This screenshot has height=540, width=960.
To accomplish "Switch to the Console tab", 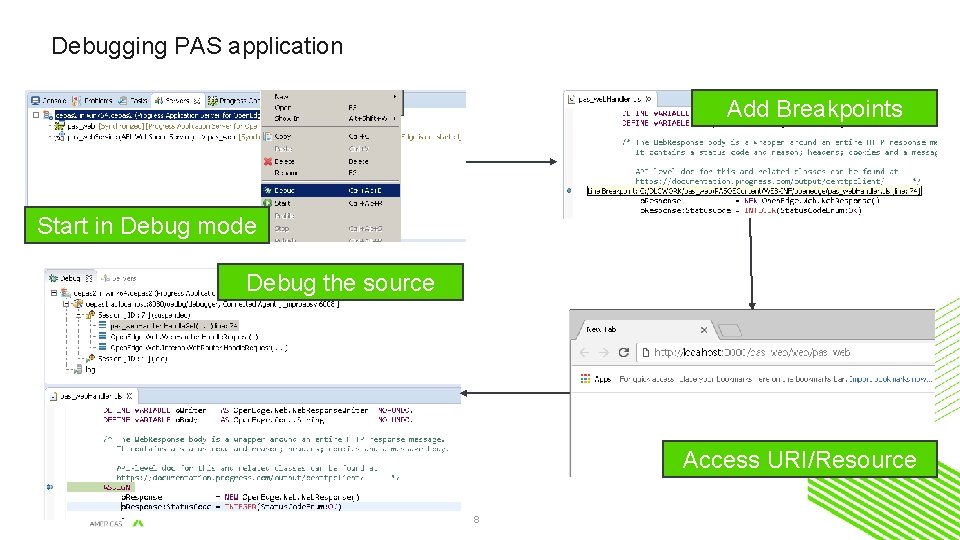I will click(49, 100).
